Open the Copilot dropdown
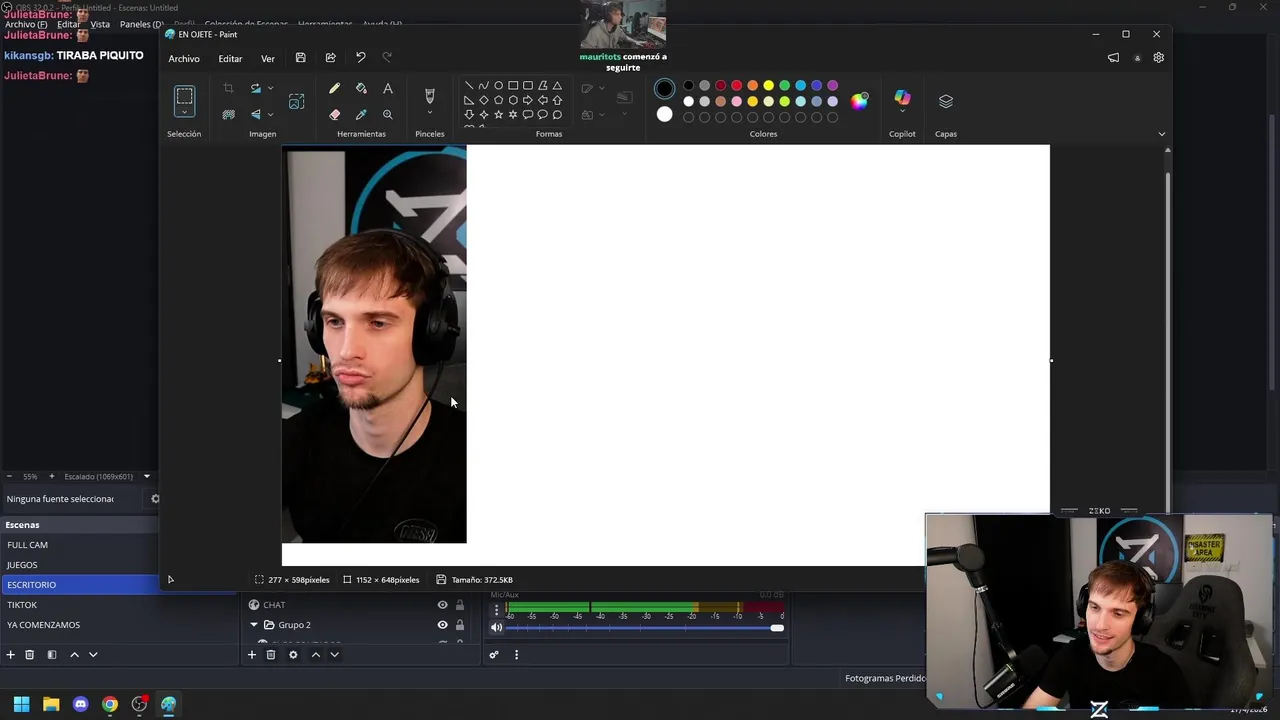This screenshot has height=720, width=1280. [x=902, y=112]
